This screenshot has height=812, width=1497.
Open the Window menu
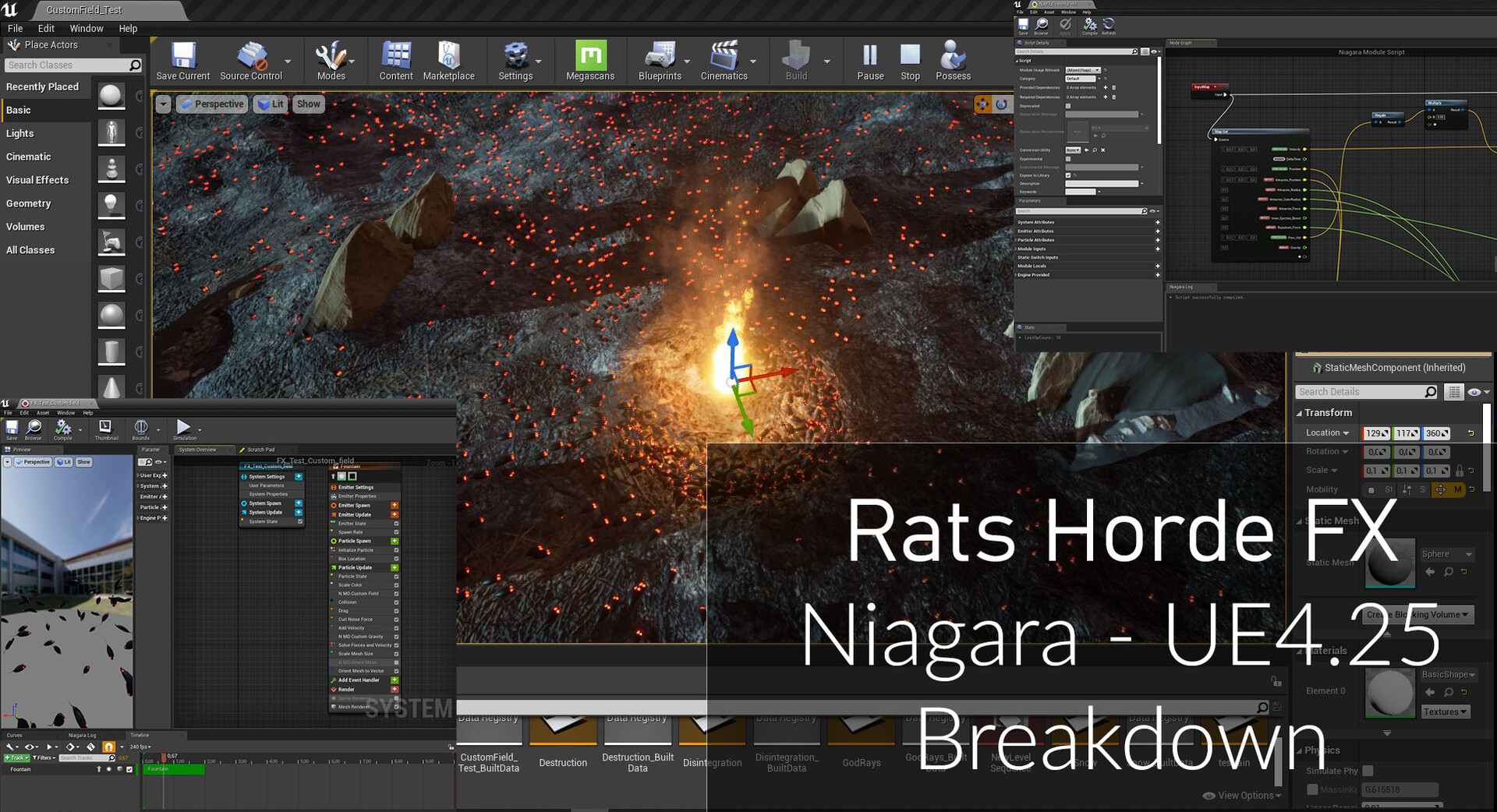pos(87,28)
